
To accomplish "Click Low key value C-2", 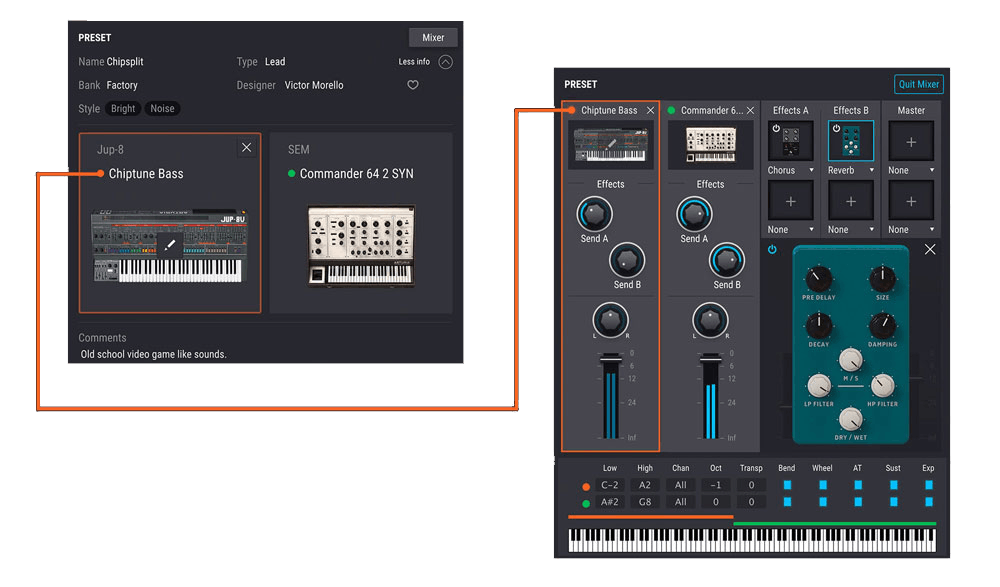I will [610, 485].
